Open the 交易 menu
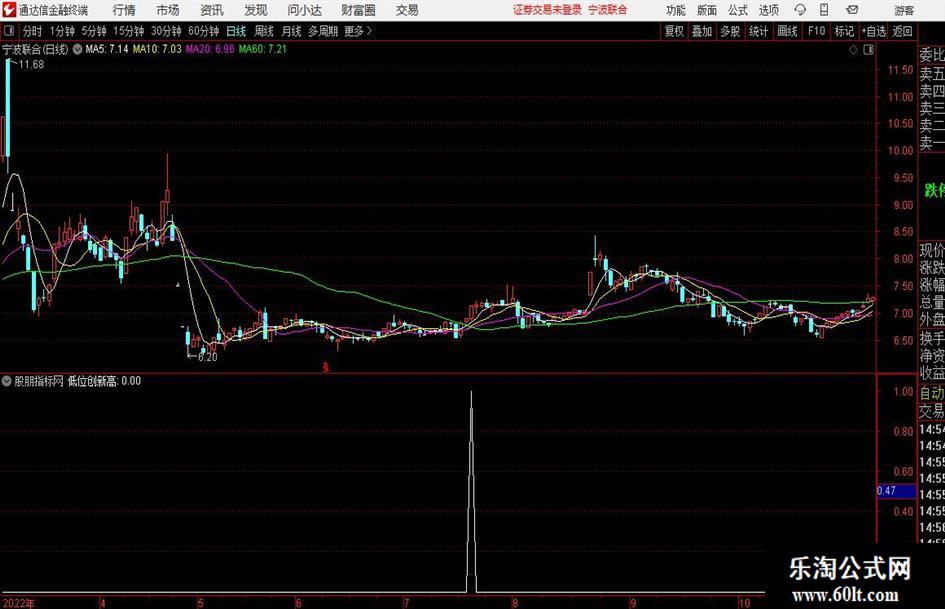This screenshot has height=609, width=945. 407,10
